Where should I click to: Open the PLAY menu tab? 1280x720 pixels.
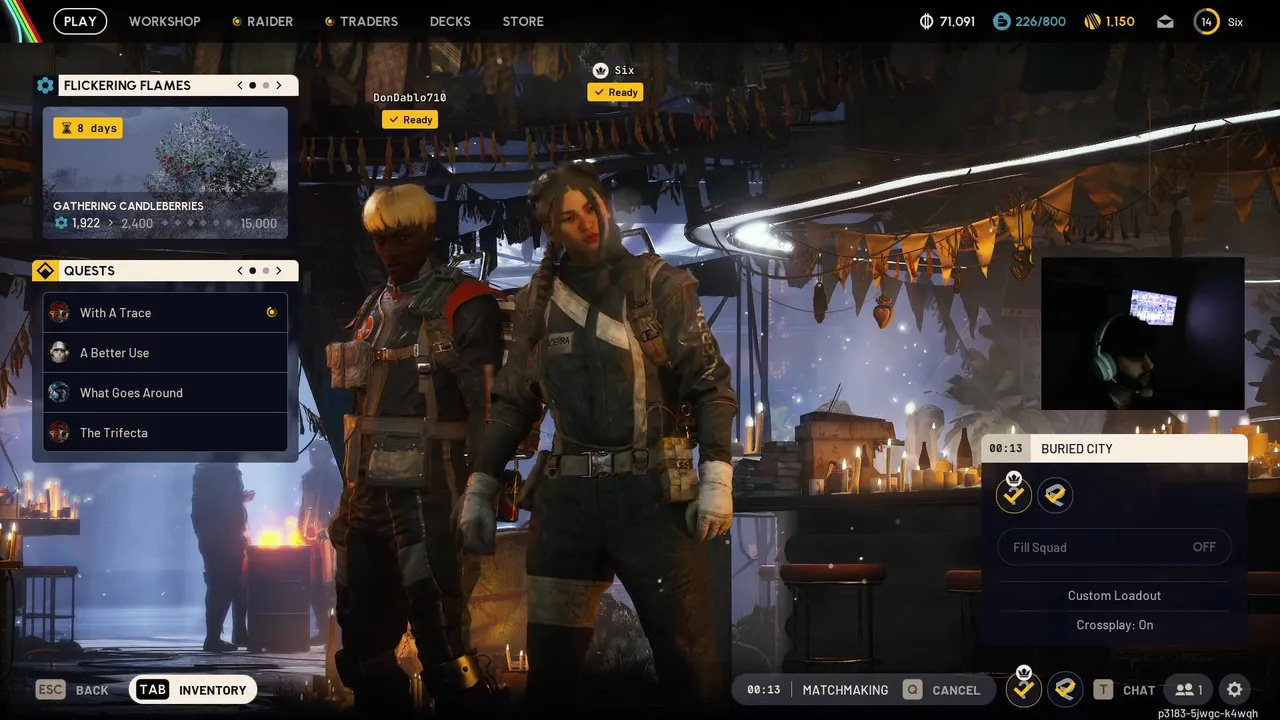[80, 21]
